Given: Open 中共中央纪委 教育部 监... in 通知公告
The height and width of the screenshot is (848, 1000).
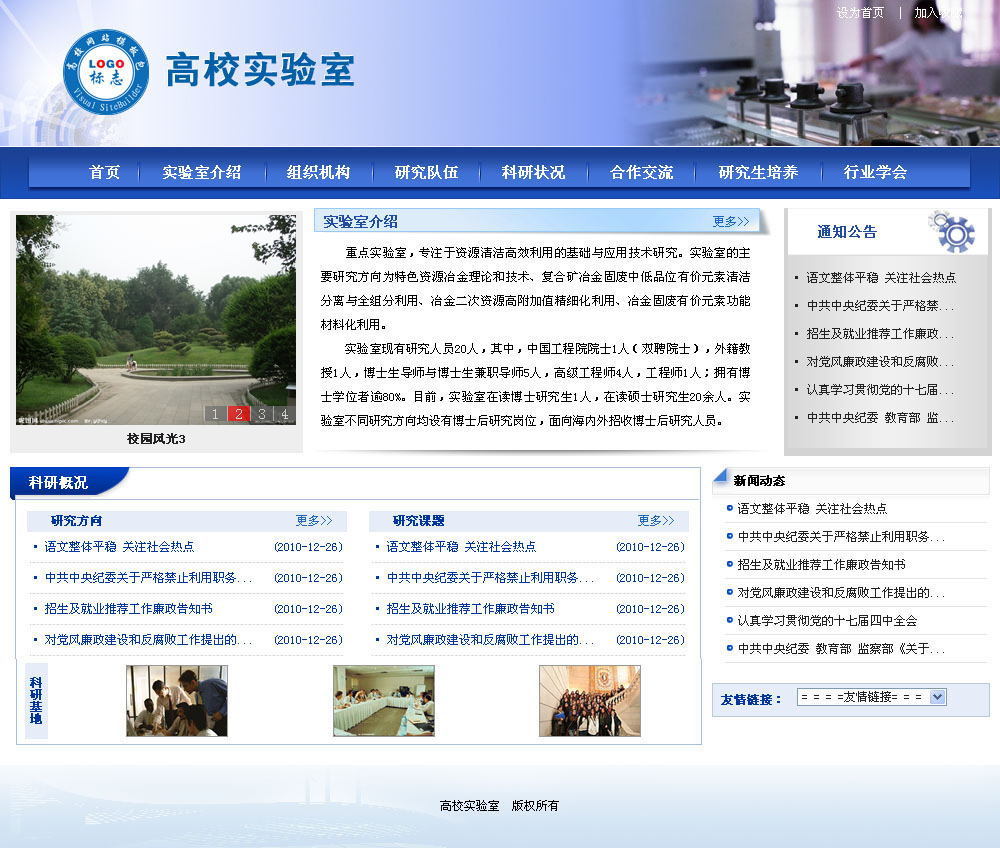Looking at the screenshot, I should click(x=880, y=418).
